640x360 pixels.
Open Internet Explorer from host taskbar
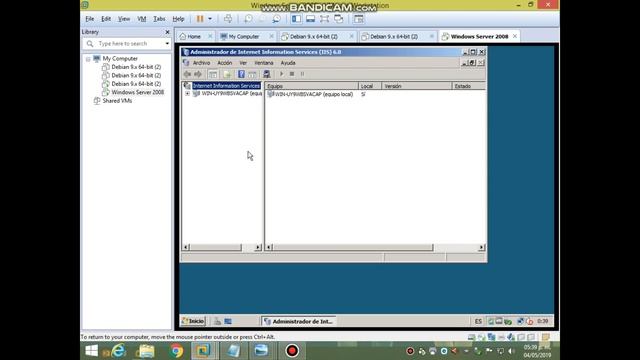click(118, 351)
